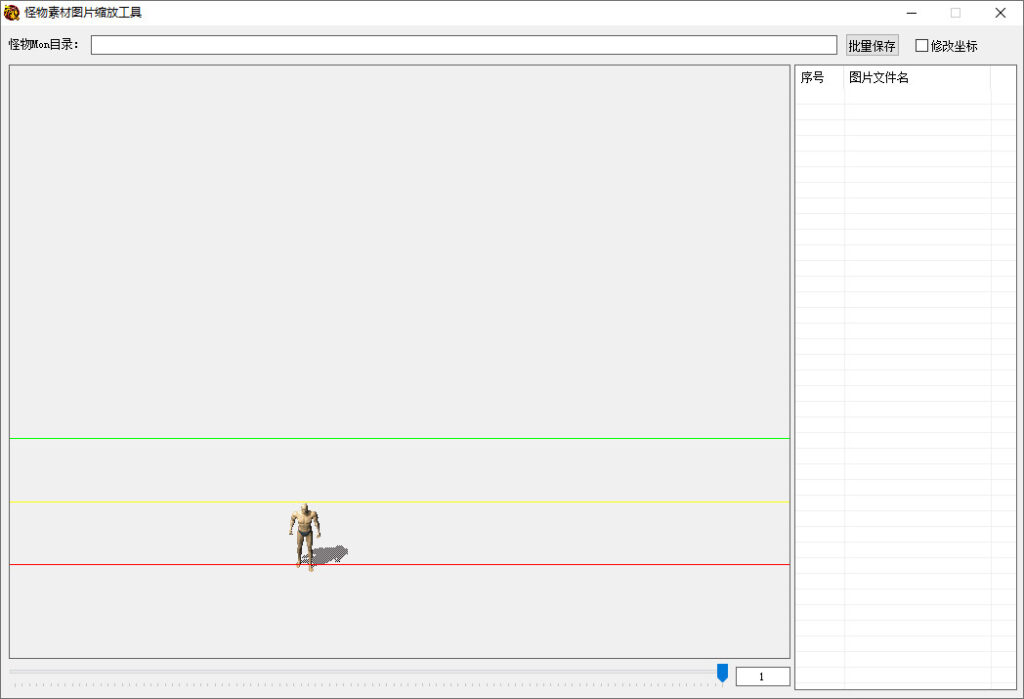
Task: Focus the scale value box showing 1
Action: [x=762, y=677]
